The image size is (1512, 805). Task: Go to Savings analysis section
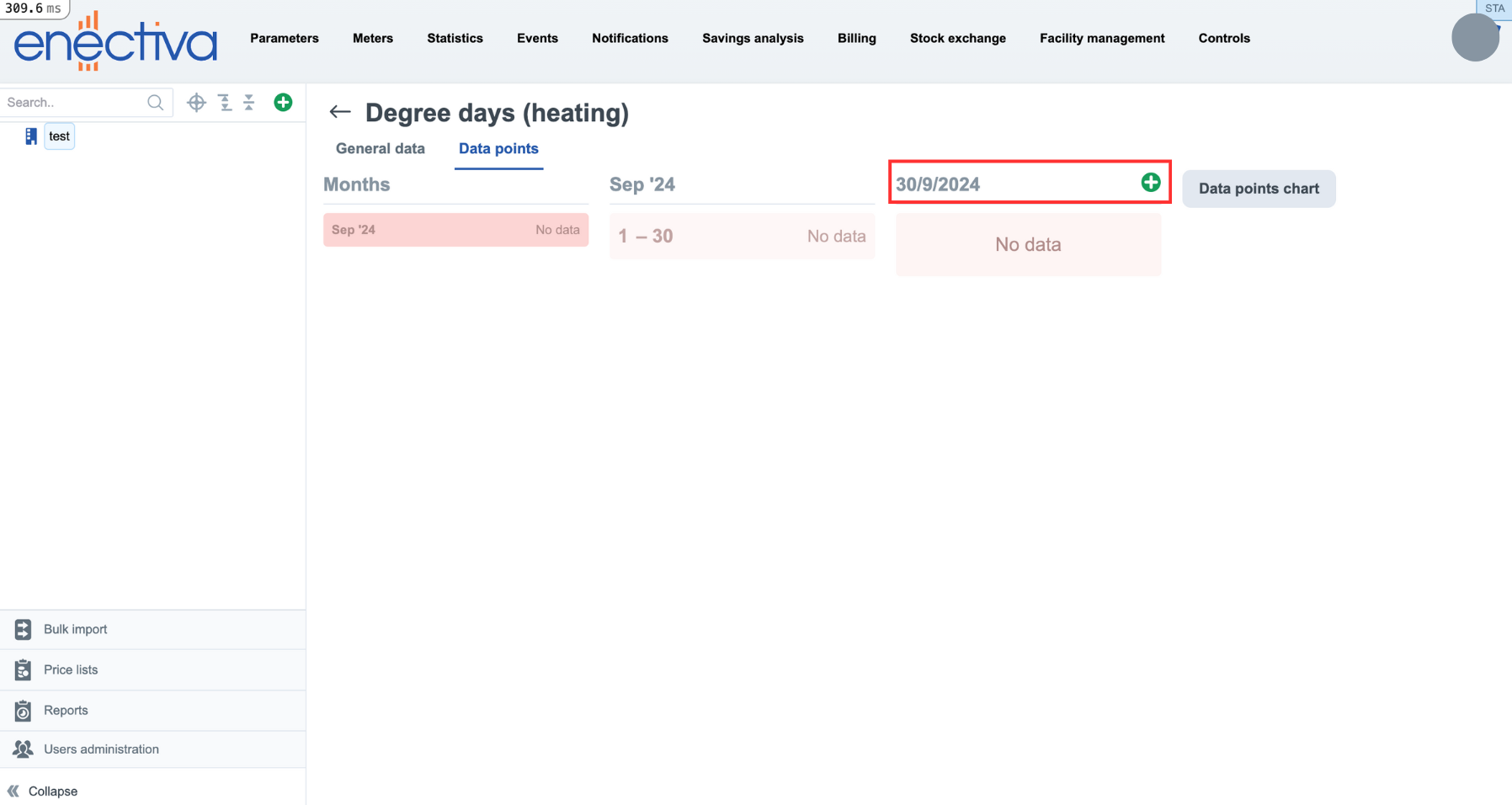(753, 39)
